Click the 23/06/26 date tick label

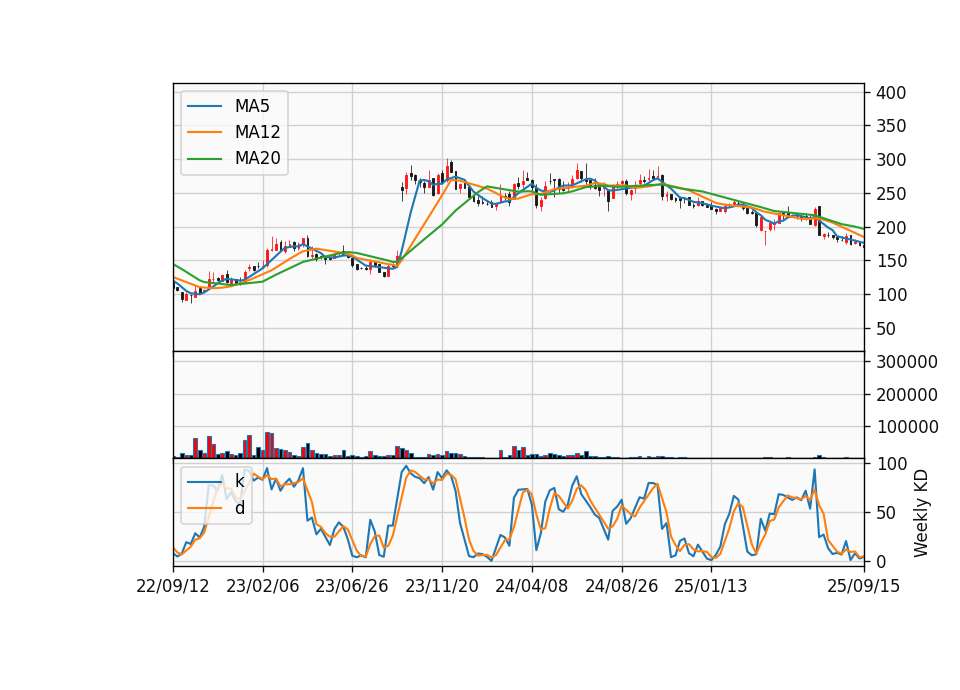pos(352,586)
